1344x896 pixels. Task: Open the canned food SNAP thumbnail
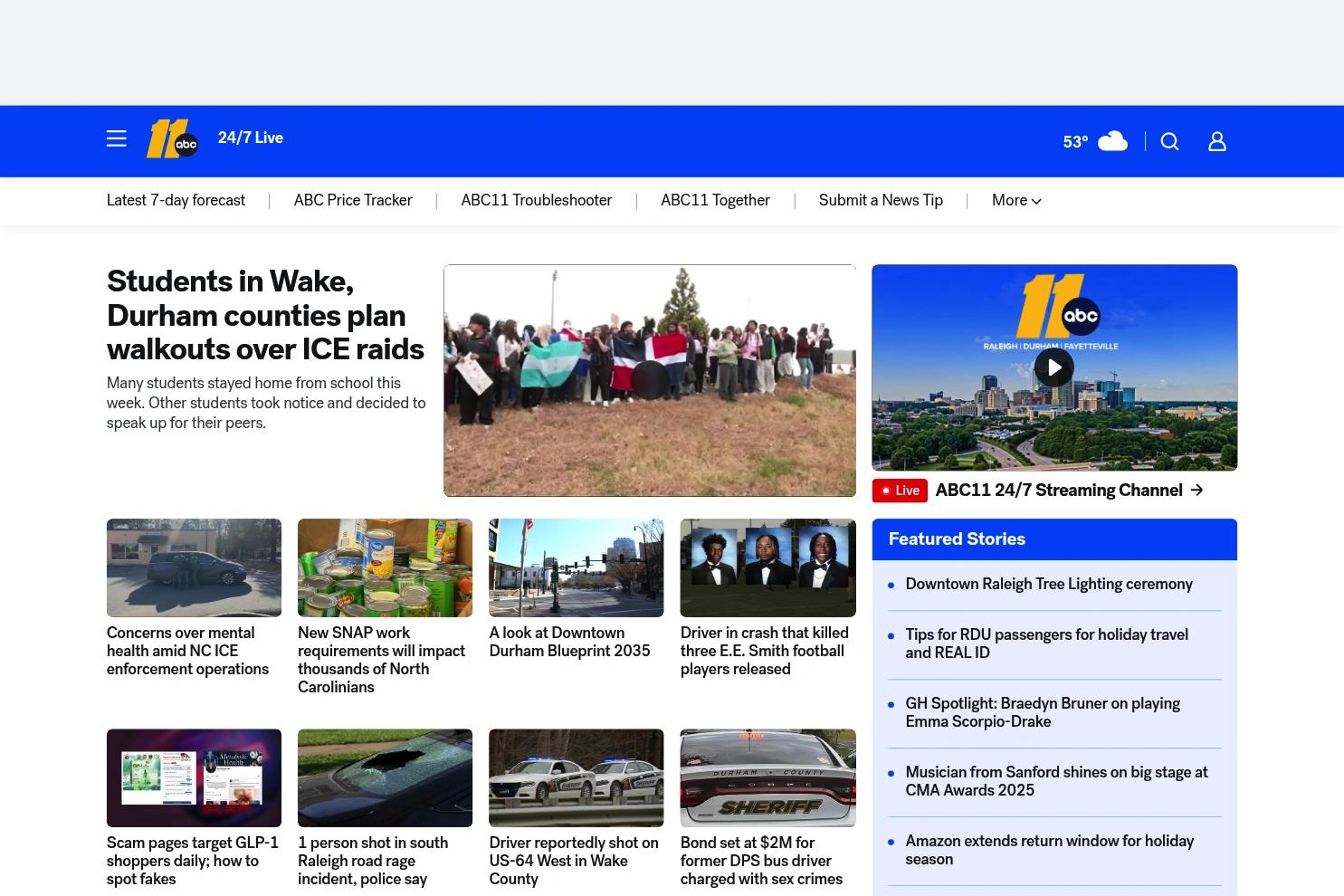385,567
